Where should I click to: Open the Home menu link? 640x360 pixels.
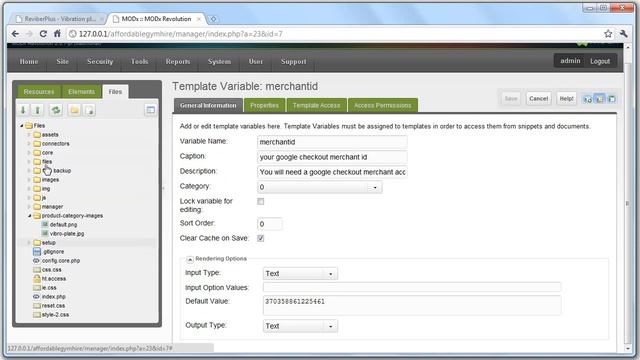(x=29, y=62)
